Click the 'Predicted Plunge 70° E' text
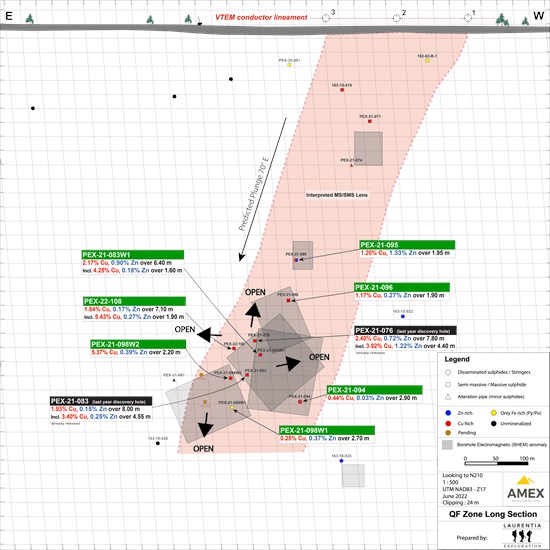 pyautogui.click(x=253, y=194)
